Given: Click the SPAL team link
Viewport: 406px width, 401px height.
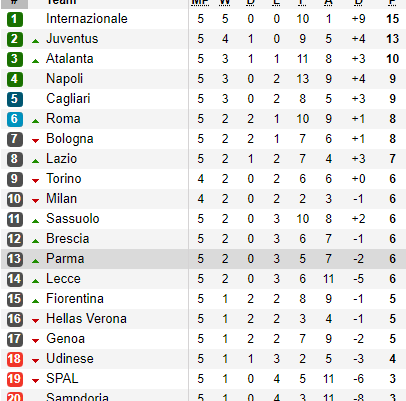Looking at the screenshot, I should 62,379.
